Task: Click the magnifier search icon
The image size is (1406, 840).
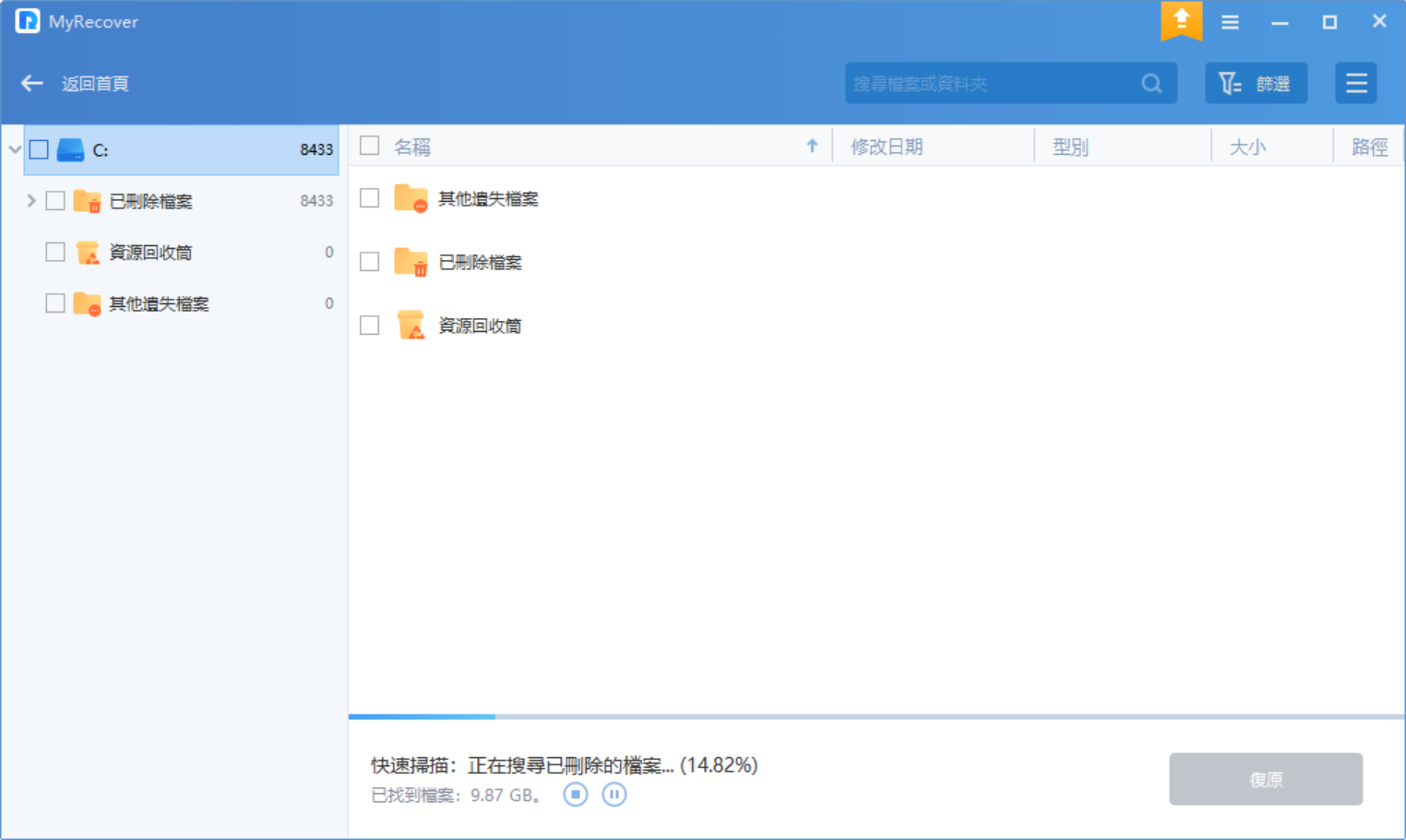Action: (1151, 83)
